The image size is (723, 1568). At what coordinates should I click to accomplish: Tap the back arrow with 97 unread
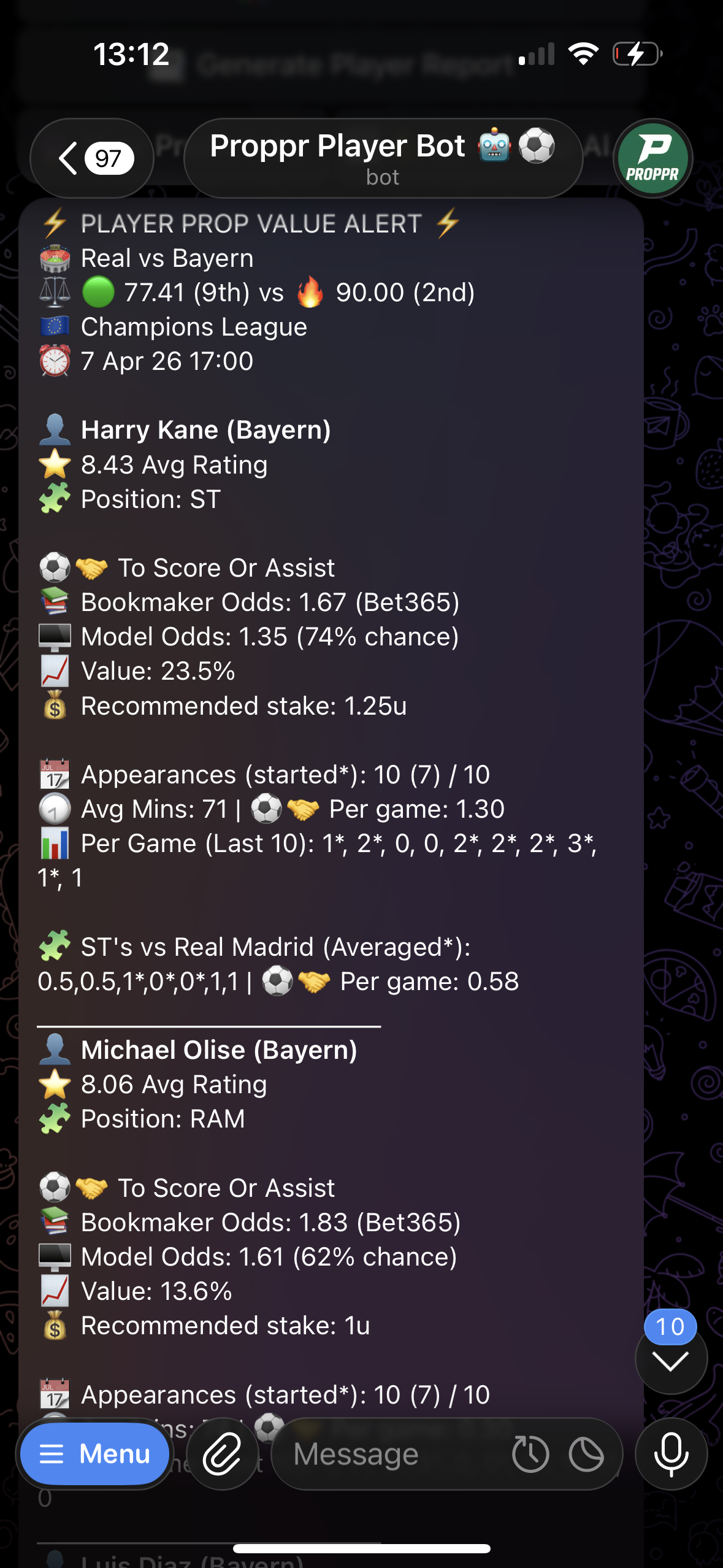[92, 158]
